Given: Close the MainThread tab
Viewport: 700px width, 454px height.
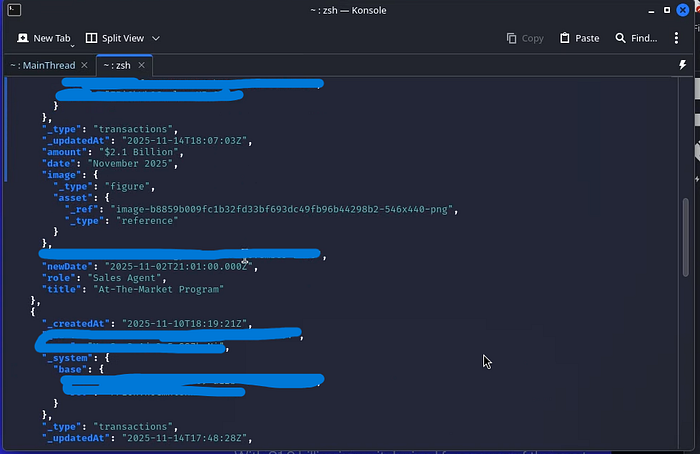Looking at the screenshot, I should 84,65.
